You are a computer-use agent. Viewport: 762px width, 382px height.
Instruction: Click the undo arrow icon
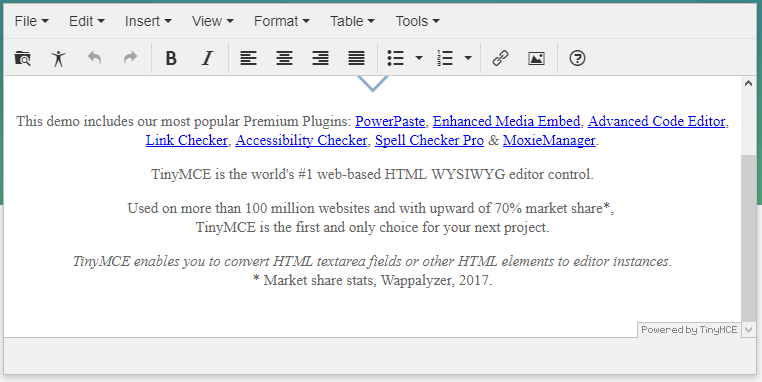pyautogui.click(x=94, y=58)
